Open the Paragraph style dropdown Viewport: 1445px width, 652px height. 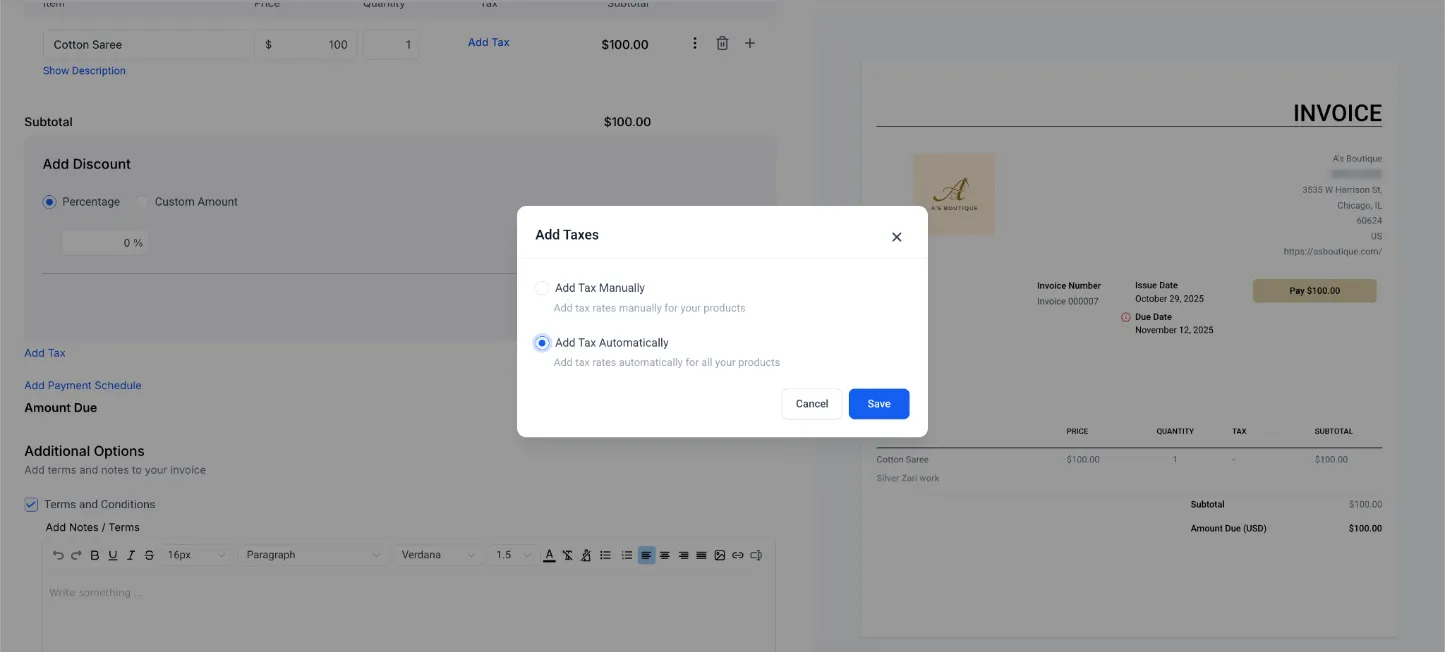tap(313, 555)
